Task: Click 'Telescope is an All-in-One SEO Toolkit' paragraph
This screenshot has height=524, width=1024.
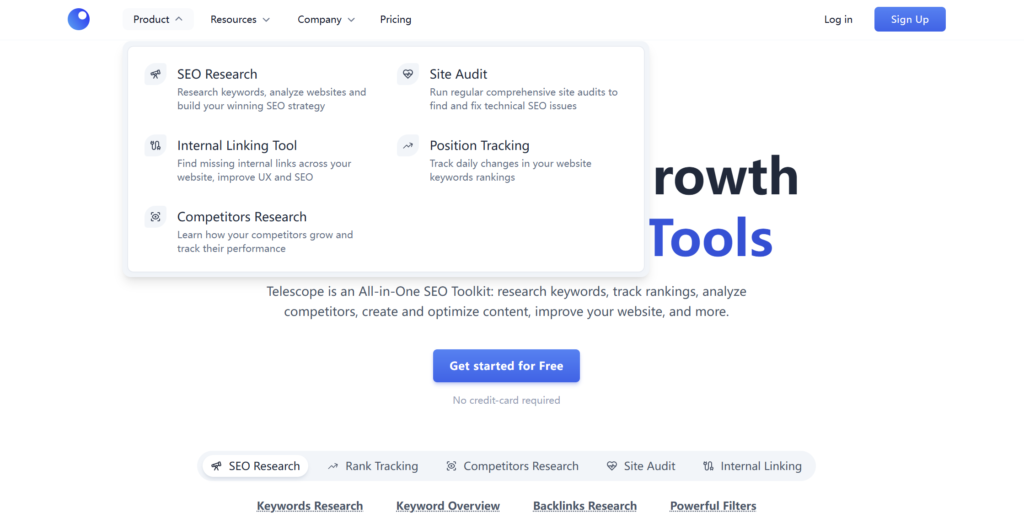Action: click(506, 301)
